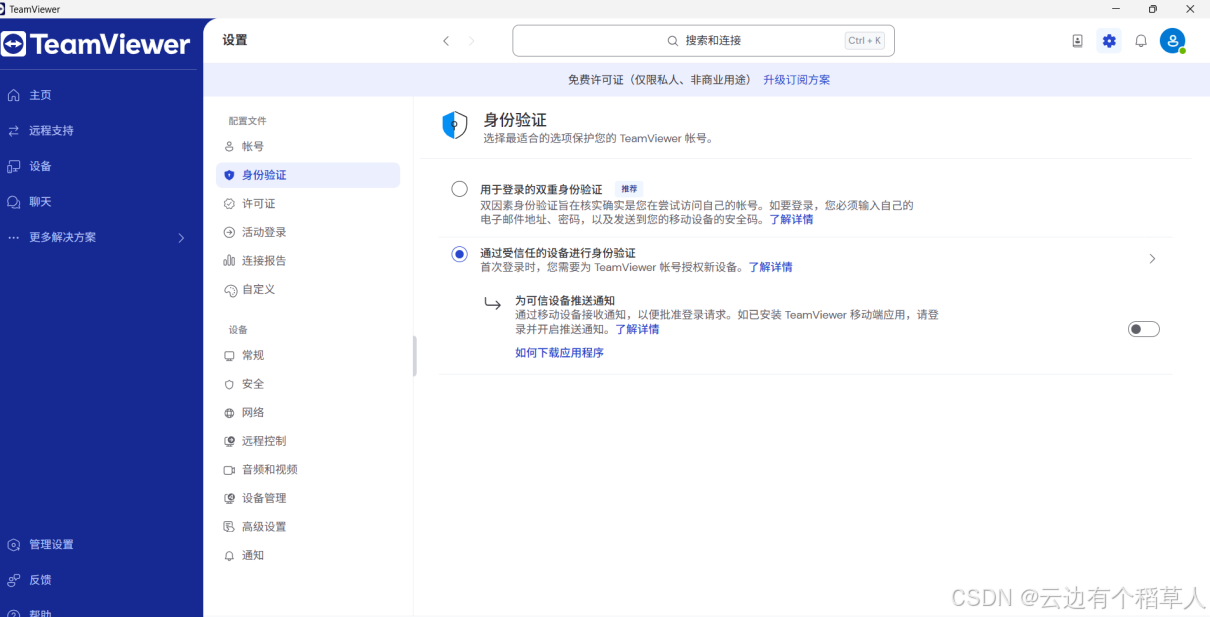
Task: Click the 身份验证 shield header icon
Action: pyautogui.click(x=454, y=125)
